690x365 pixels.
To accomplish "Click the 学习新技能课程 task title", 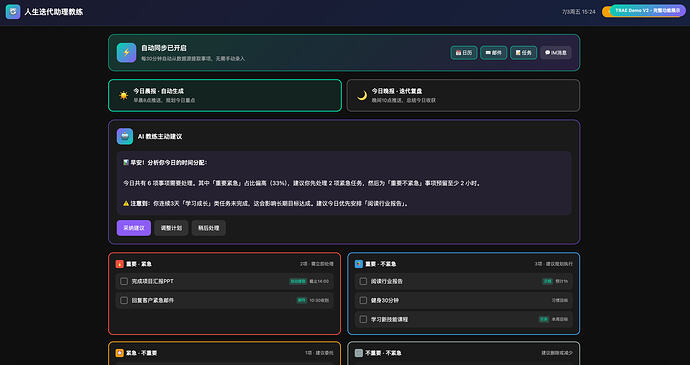I will [x=389, y=319].
